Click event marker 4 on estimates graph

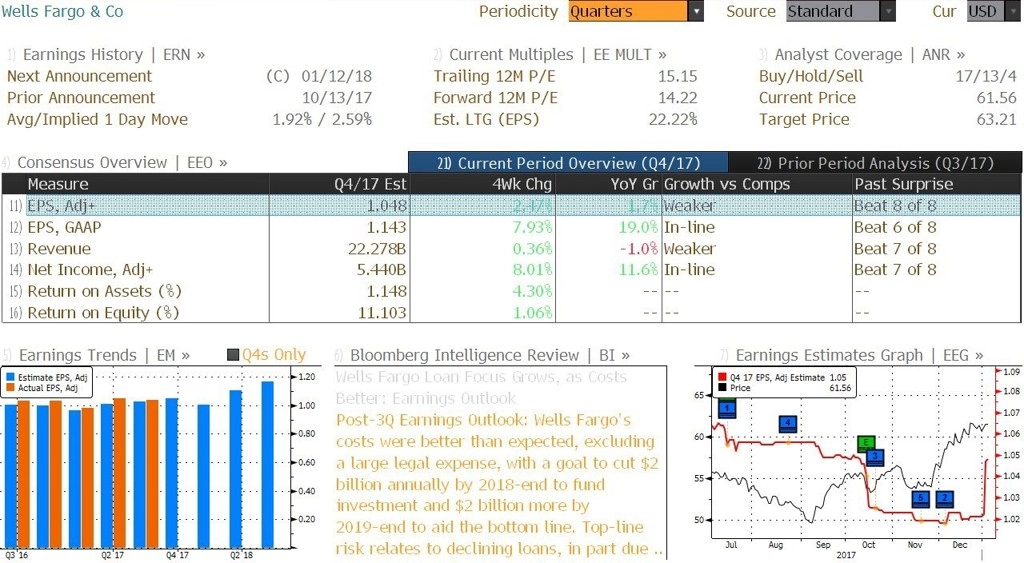click(788, 423)
